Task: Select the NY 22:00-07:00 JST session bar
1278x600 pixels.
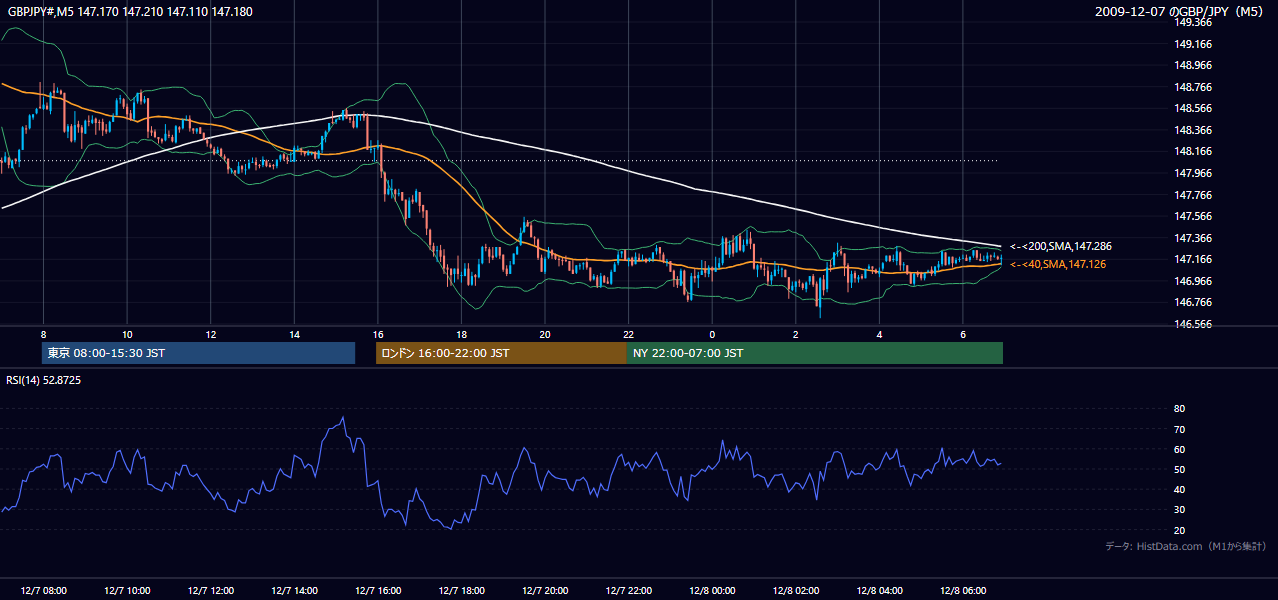Action: click(x=815, y=353)
